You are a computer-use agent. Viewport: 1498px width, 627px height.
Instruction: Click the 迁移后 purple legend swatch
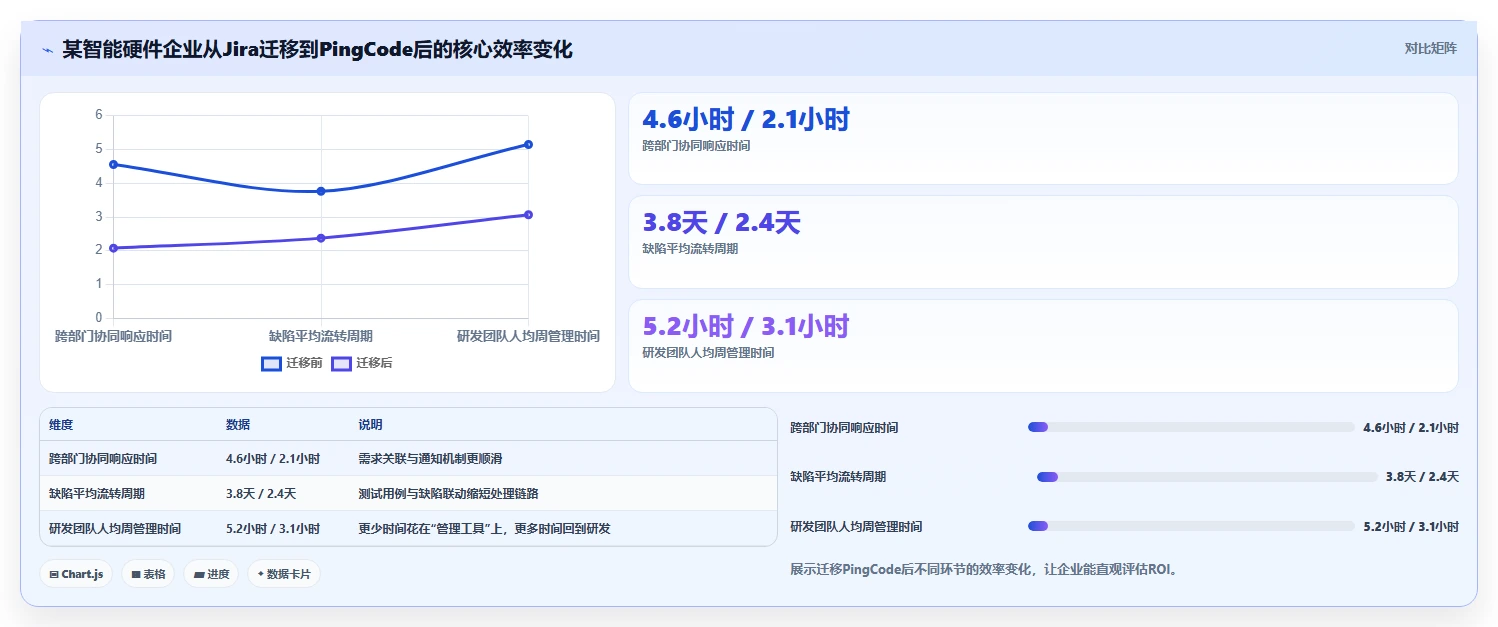341,363
